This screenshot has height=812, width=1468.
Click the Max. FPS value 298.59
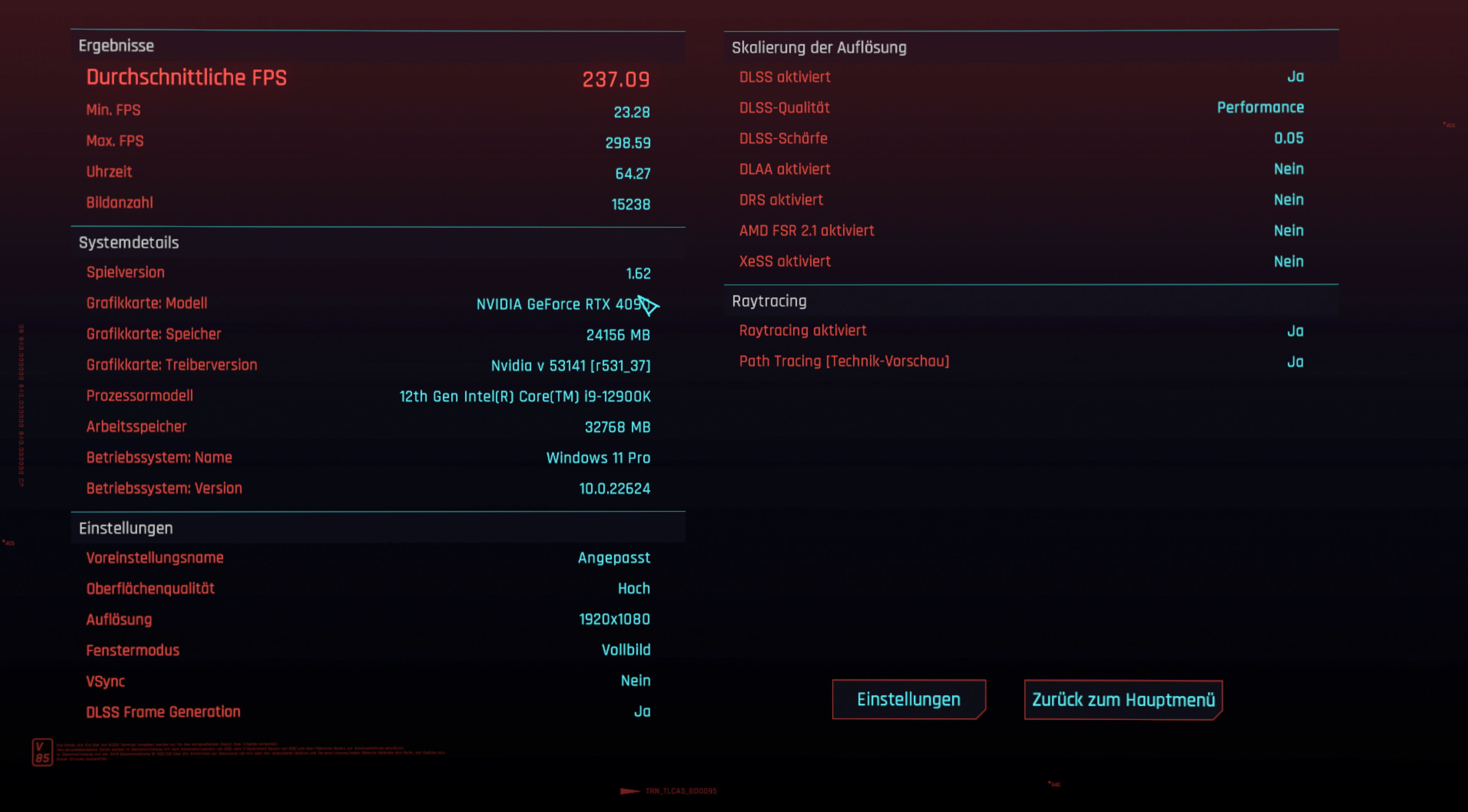[628, 143]
